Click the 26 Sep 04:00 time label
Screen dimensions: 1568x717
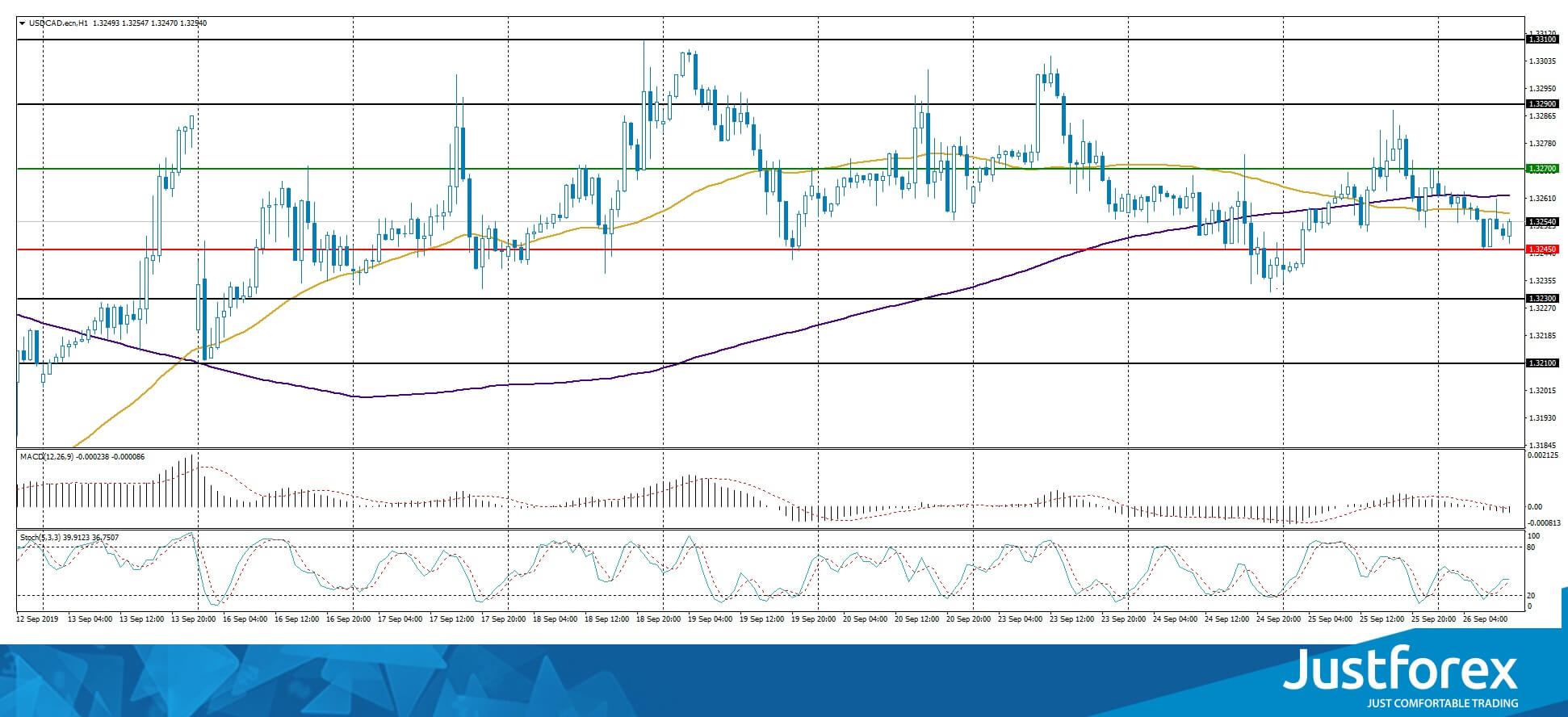pyautogui.click(x=1486, y=619)
